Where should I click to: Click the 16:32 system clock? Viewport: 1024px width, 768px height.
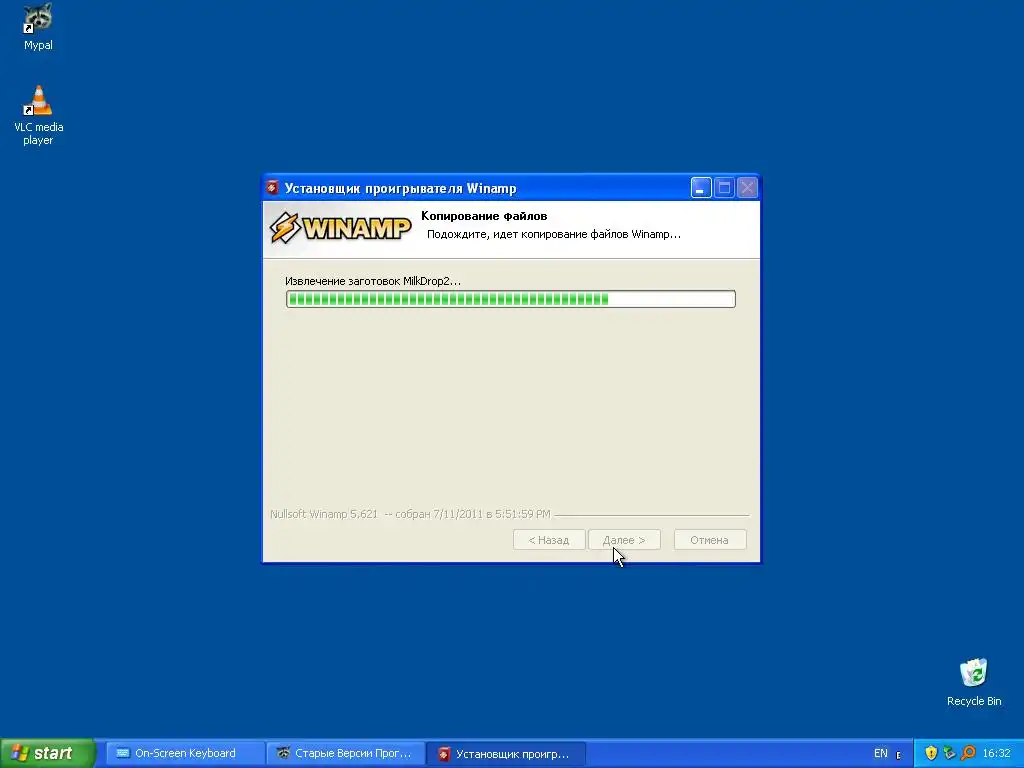coord(996,753)
